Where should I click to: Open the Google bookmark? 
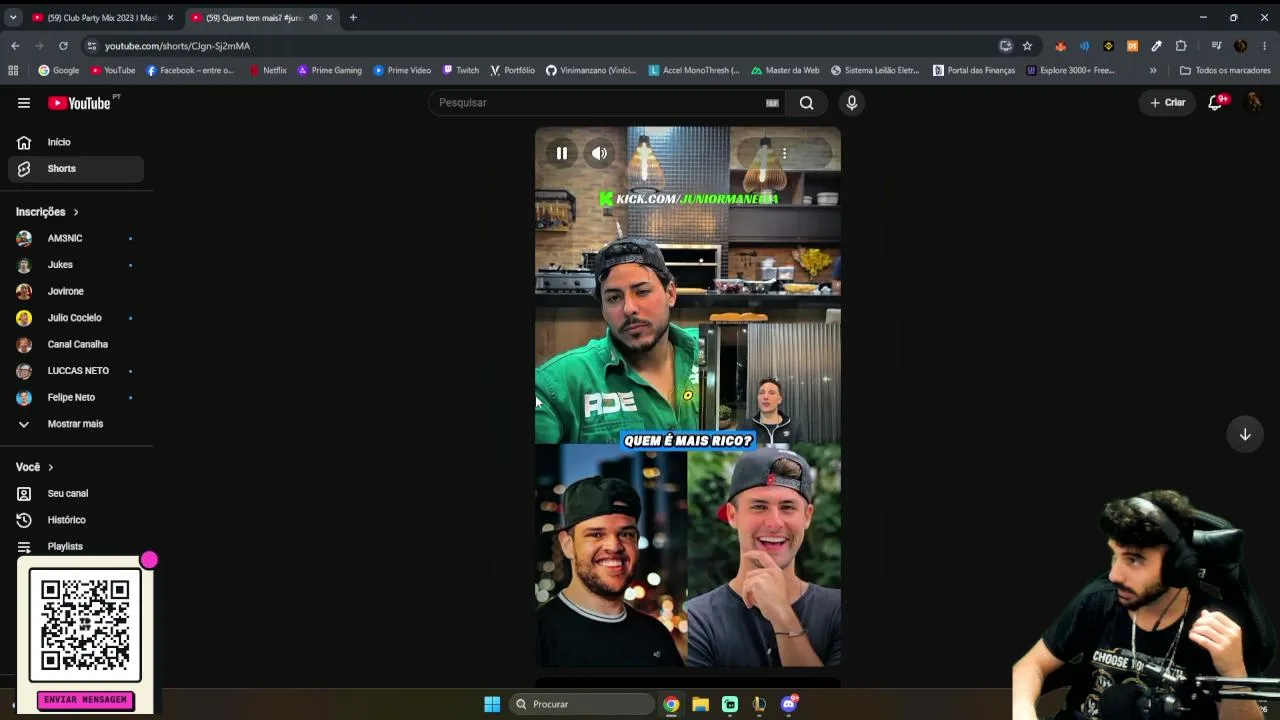click(59, 70)
